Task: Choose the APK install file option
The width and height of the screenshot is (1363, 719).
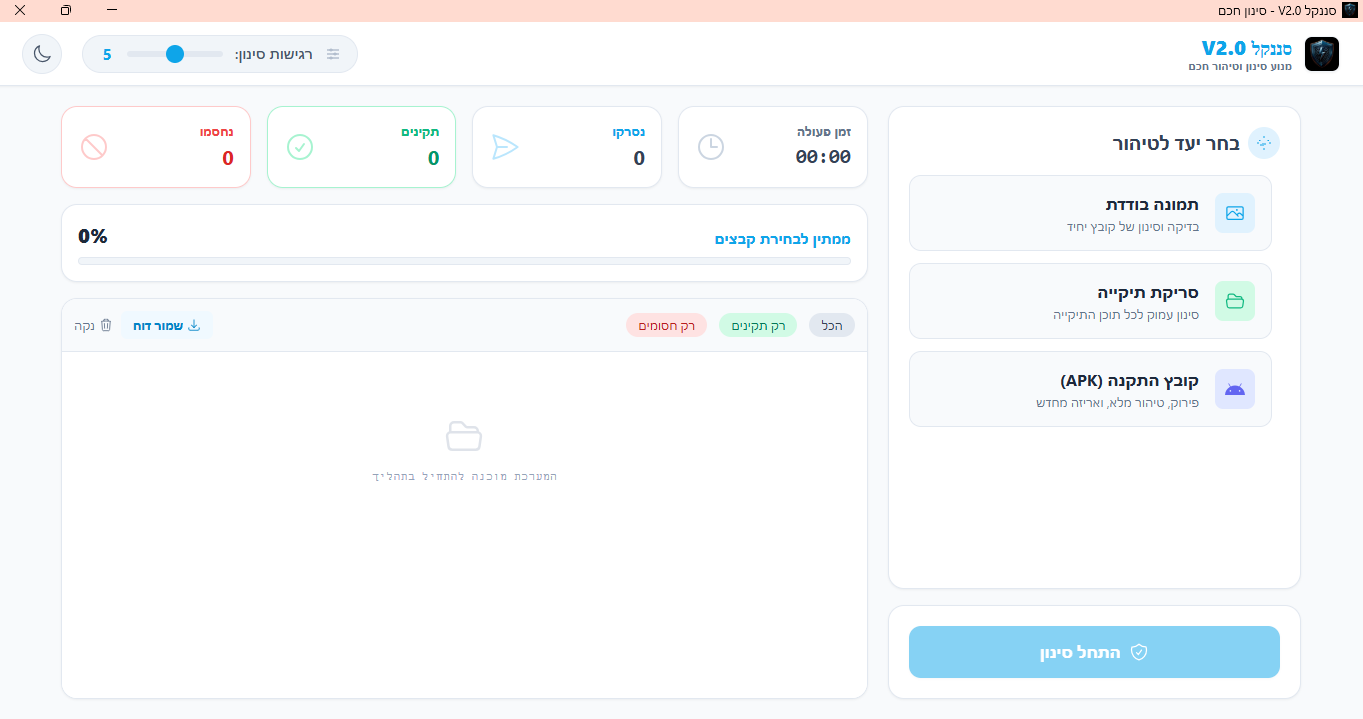Action: point(1090,389)
